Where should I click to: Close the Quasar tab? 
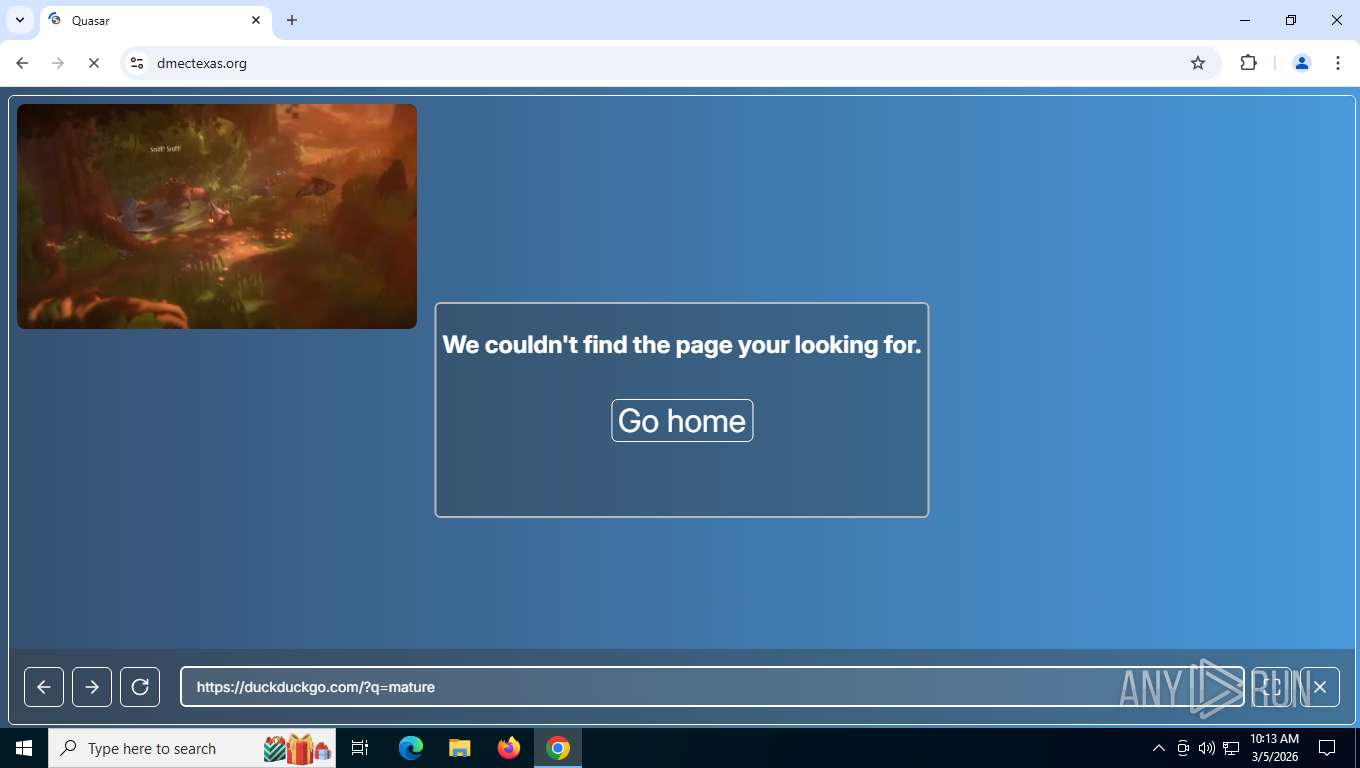(x=256, y=20)
